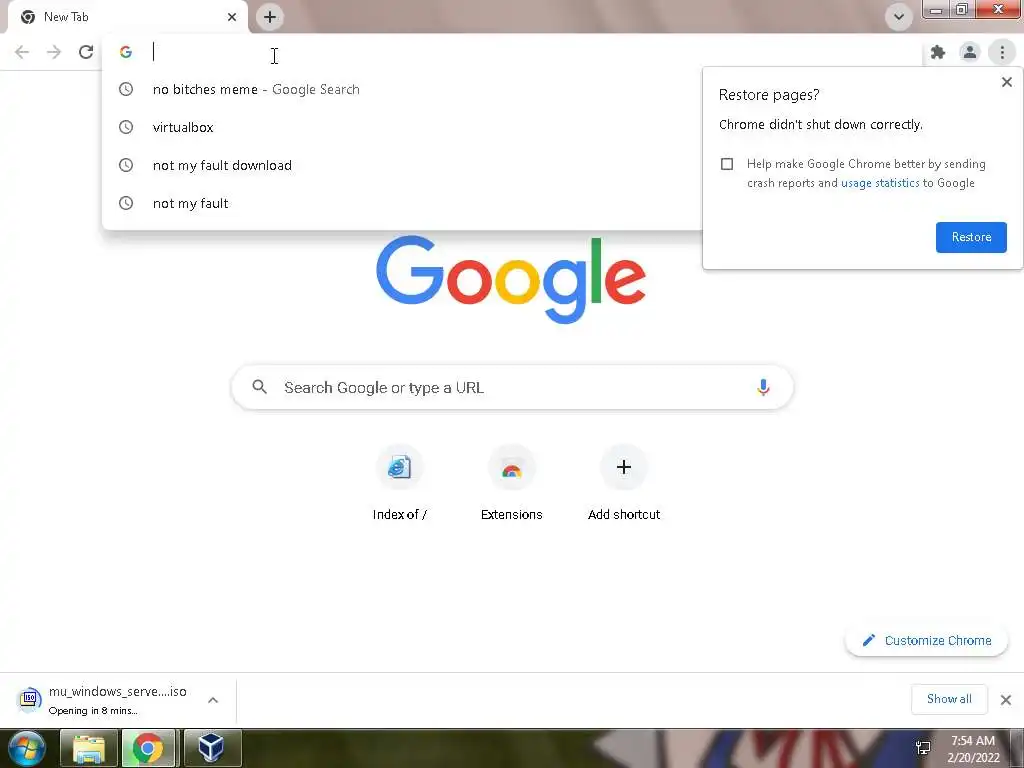The height and width of the screenshot is (768, 1024).
Task: Open VirtualBox from the taskbar
Action: tap(211, 748)
